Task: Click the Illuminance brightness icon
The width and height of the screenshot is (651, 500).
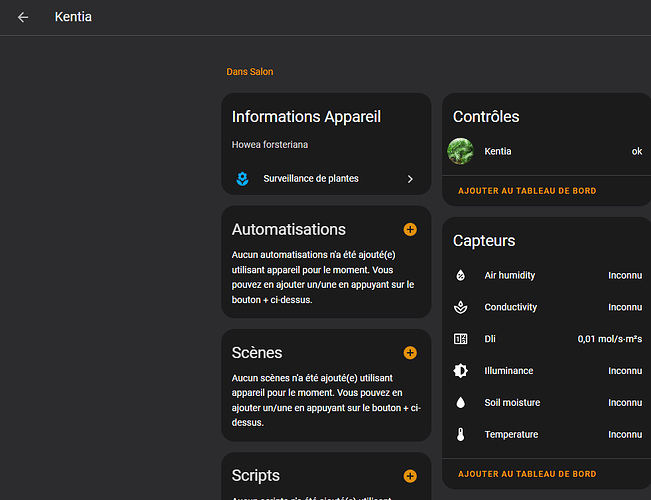Action: tap(460, 371)
